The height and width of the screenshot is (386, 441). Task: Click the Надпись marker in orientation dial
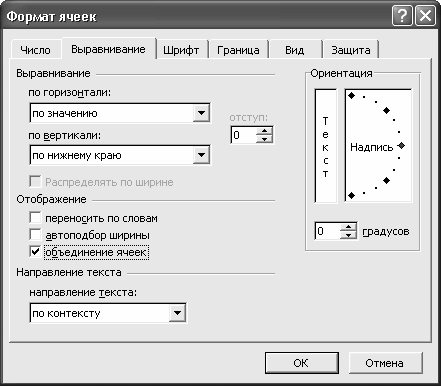pos(401,146)
